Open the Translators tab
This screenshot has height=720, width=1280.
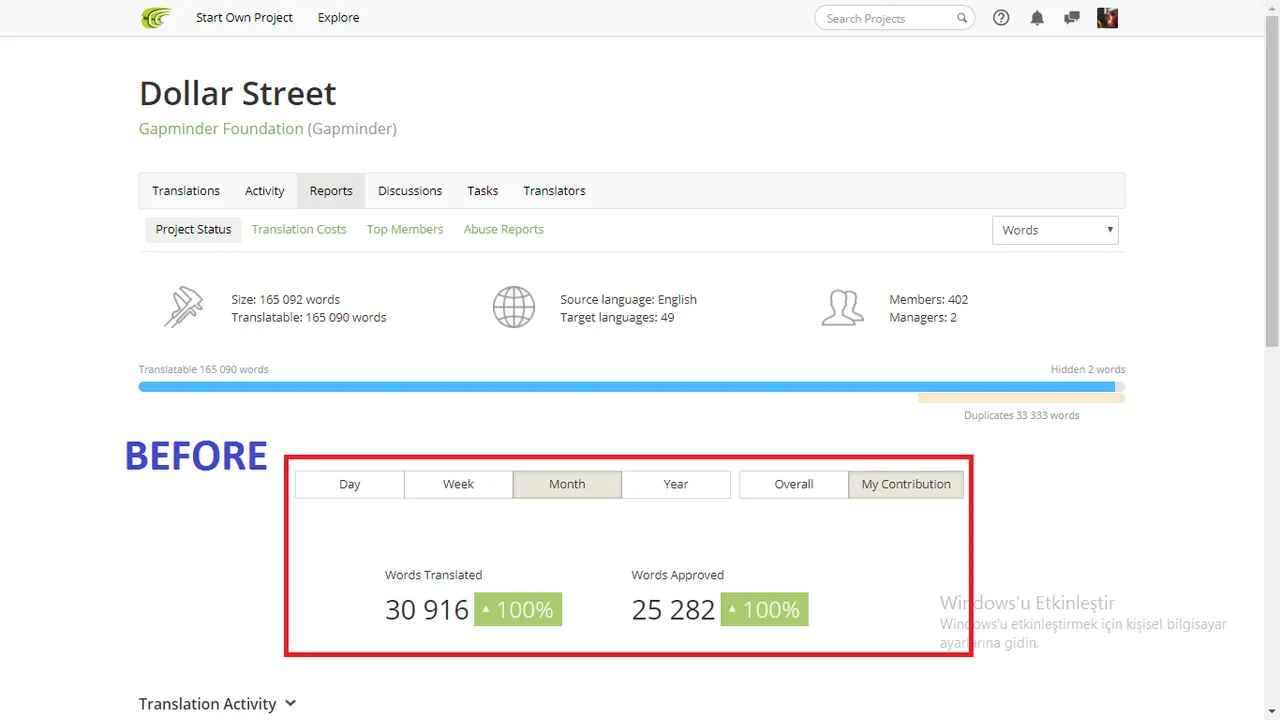click(554, 191)
